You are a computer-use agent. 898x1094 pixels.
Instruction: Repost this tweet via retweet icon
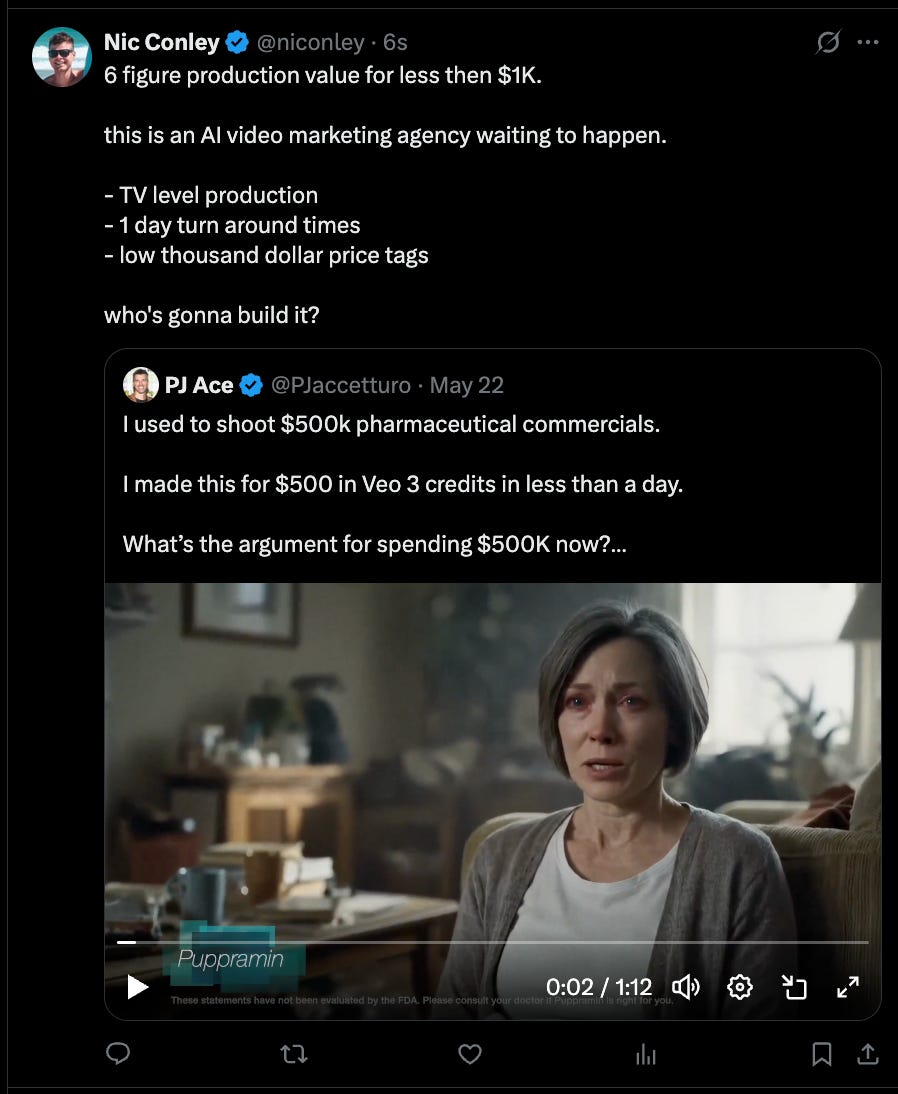294,1054
